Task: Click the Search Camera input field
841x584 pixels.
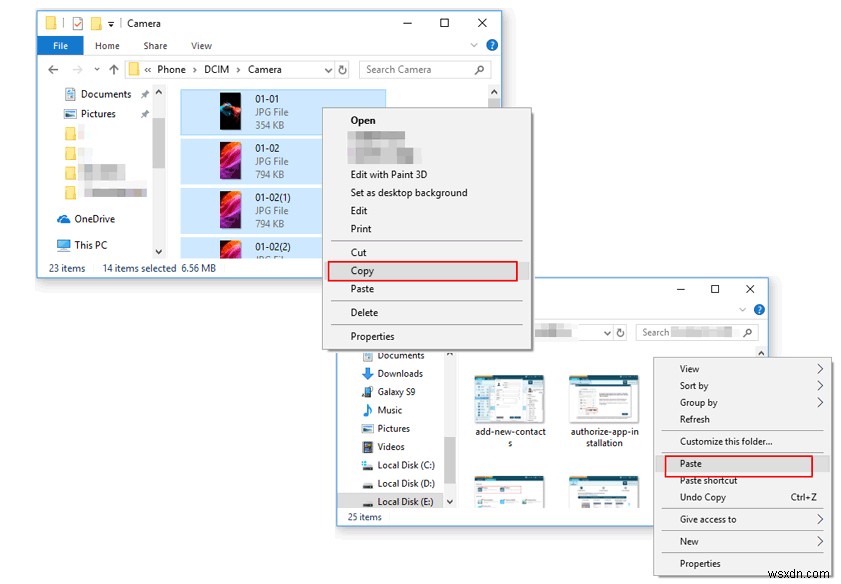Action: pyautogui.click(x=424, y=70)
